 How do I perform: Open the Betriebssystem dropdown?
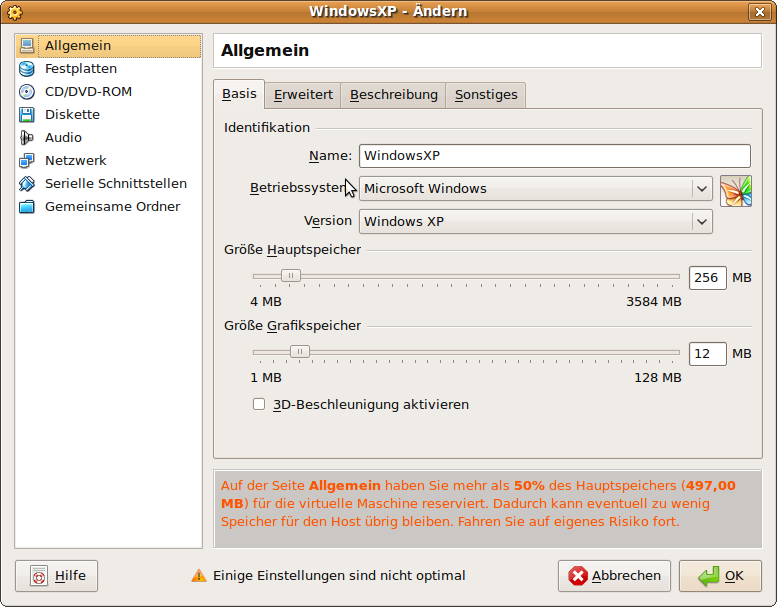coord(536,189)
